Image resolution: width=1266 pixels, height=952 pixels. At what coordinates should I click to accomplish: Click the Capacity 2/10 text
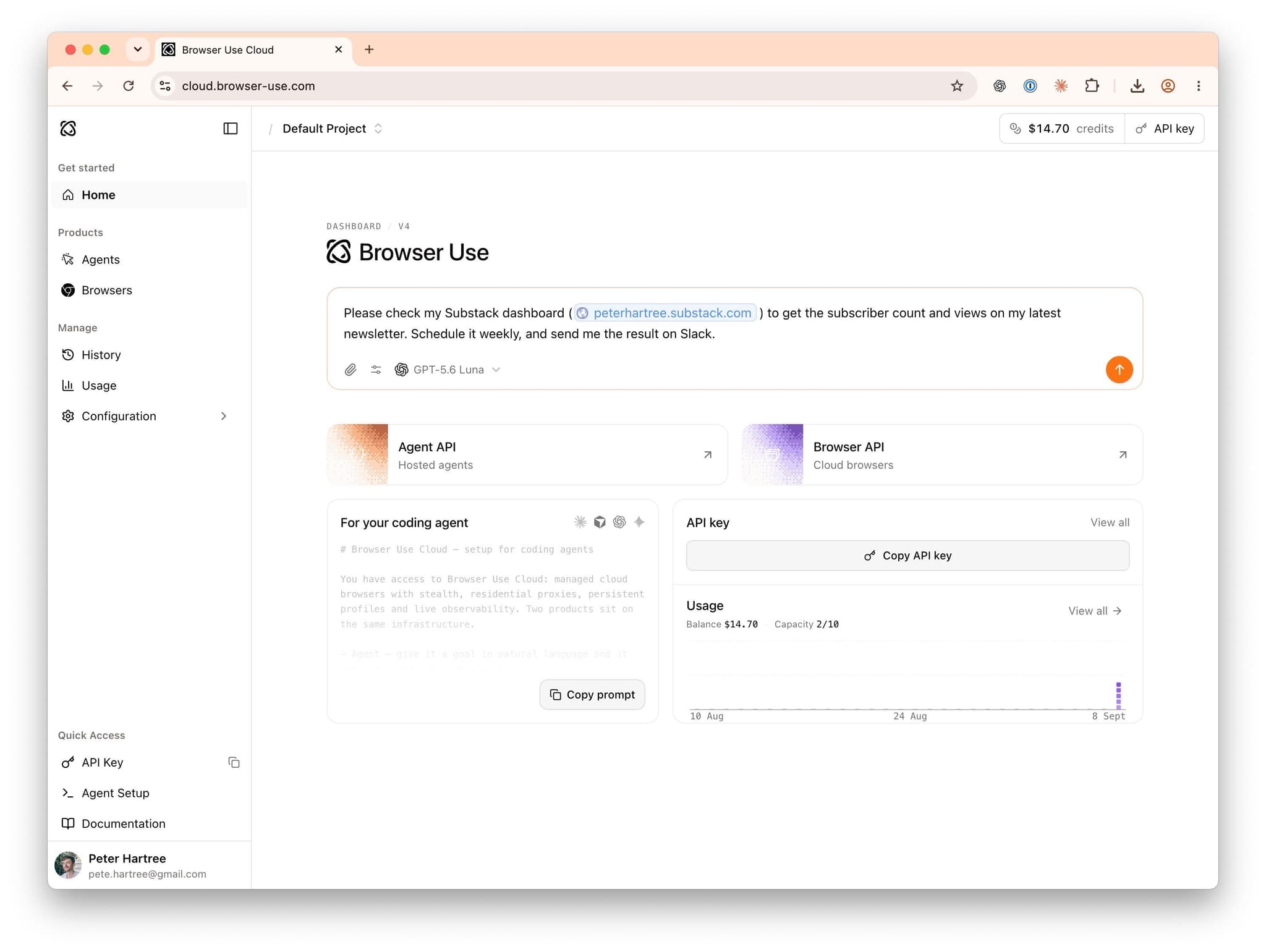click(x=806, y=624)
